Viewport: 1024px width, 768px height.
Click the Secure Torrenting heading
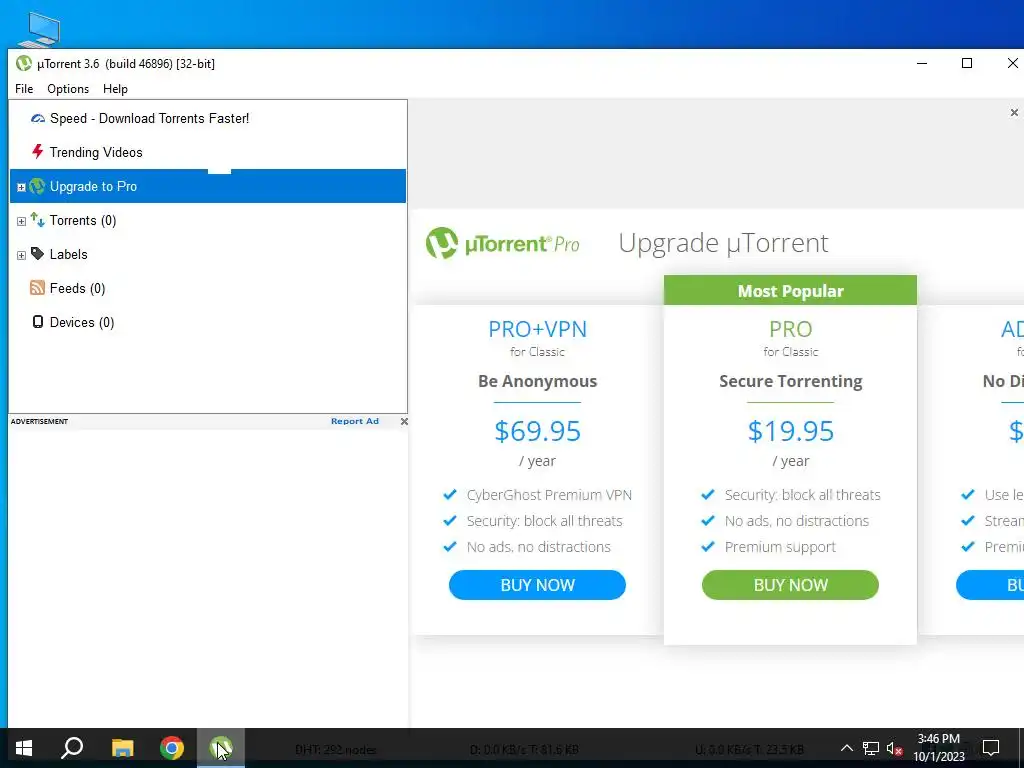click(x=791, y=381)
